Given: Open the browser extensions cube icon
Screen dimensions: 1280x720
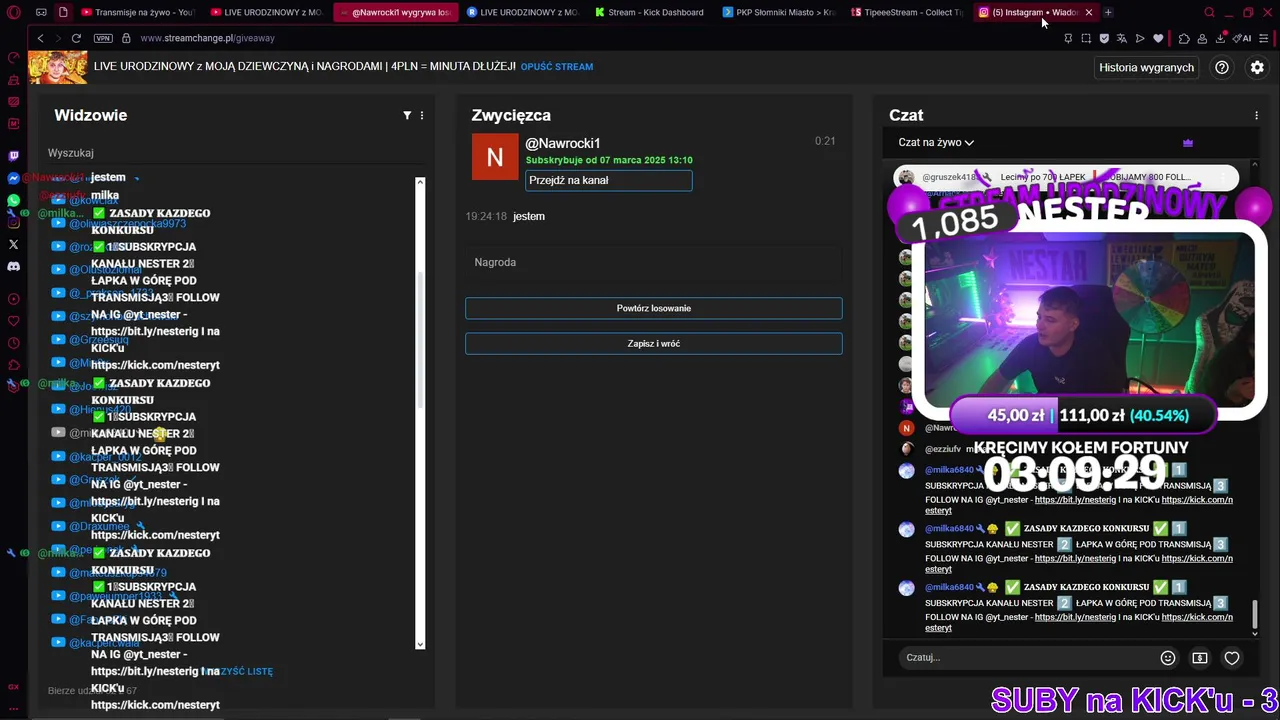Looking at the screenshot, I should pos(1184,38).
